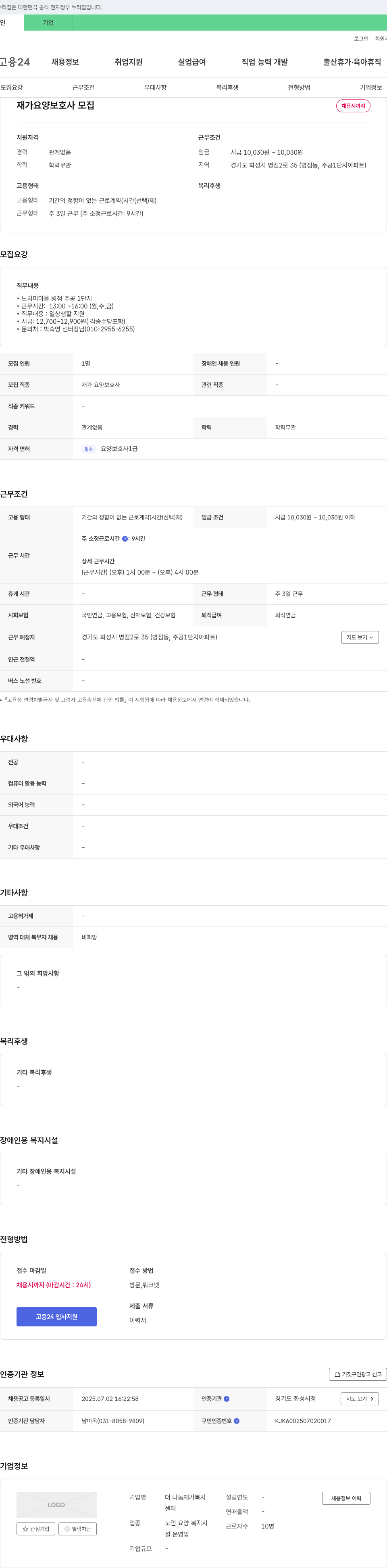Jump to 기업정보 section tab
This screenshot has height=1568, width=387.
tap(371, 88)
